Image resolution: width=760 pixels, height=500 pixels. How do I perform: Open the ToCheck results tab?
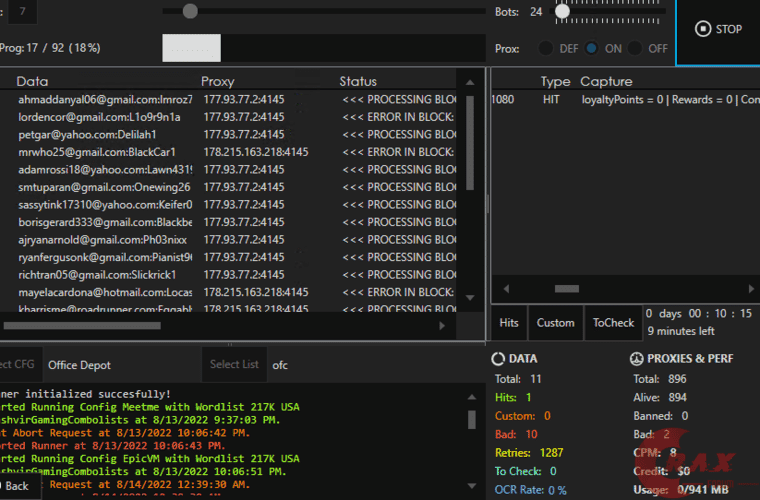click(613, 323)
